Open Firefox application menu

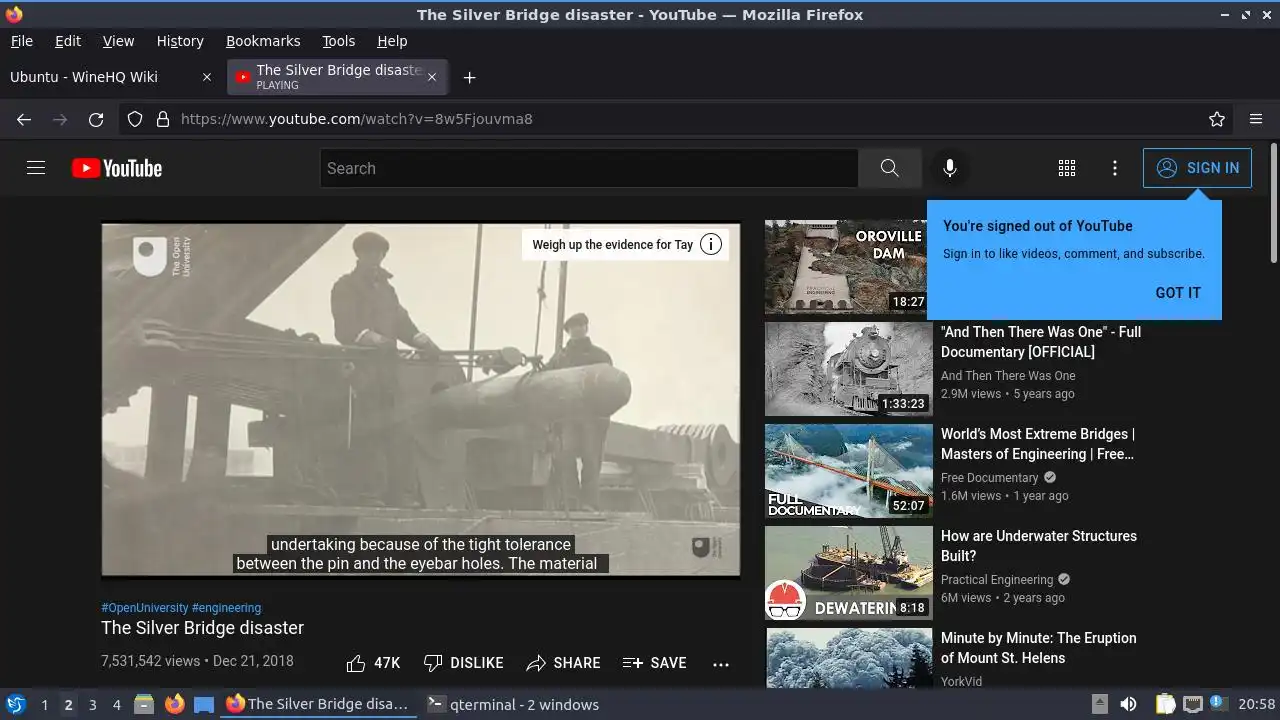[x=1256, y=119]
